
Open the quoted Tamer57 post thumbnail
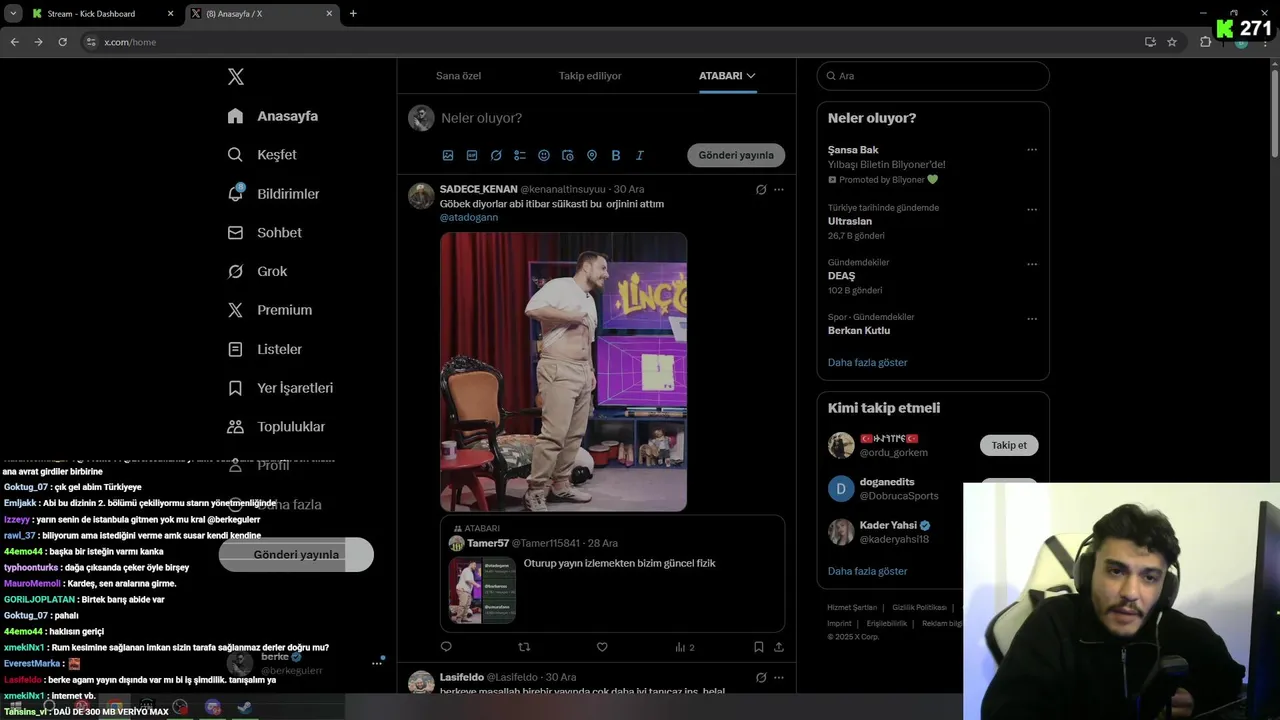[482, 590]
